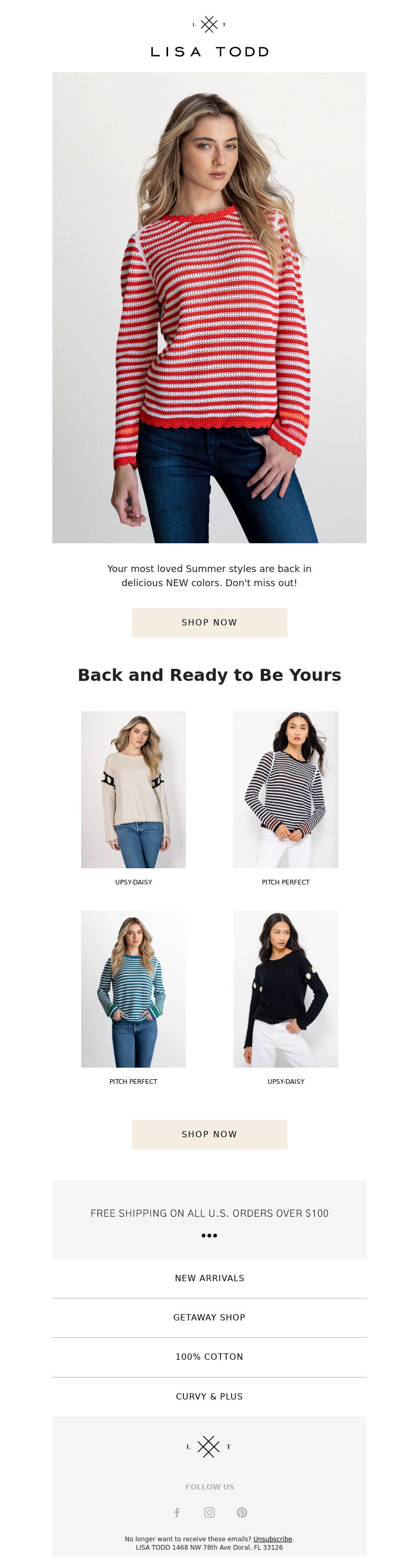Click the first SHOP NOW button below intro text
The height and width of the screenshot is (1568, 419).
tap(210, 622)
